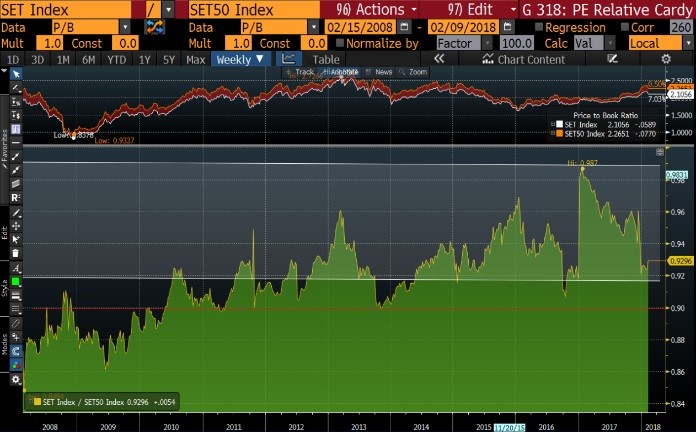Toggle SET Index legend checkbox

click(x=553, y=124)
